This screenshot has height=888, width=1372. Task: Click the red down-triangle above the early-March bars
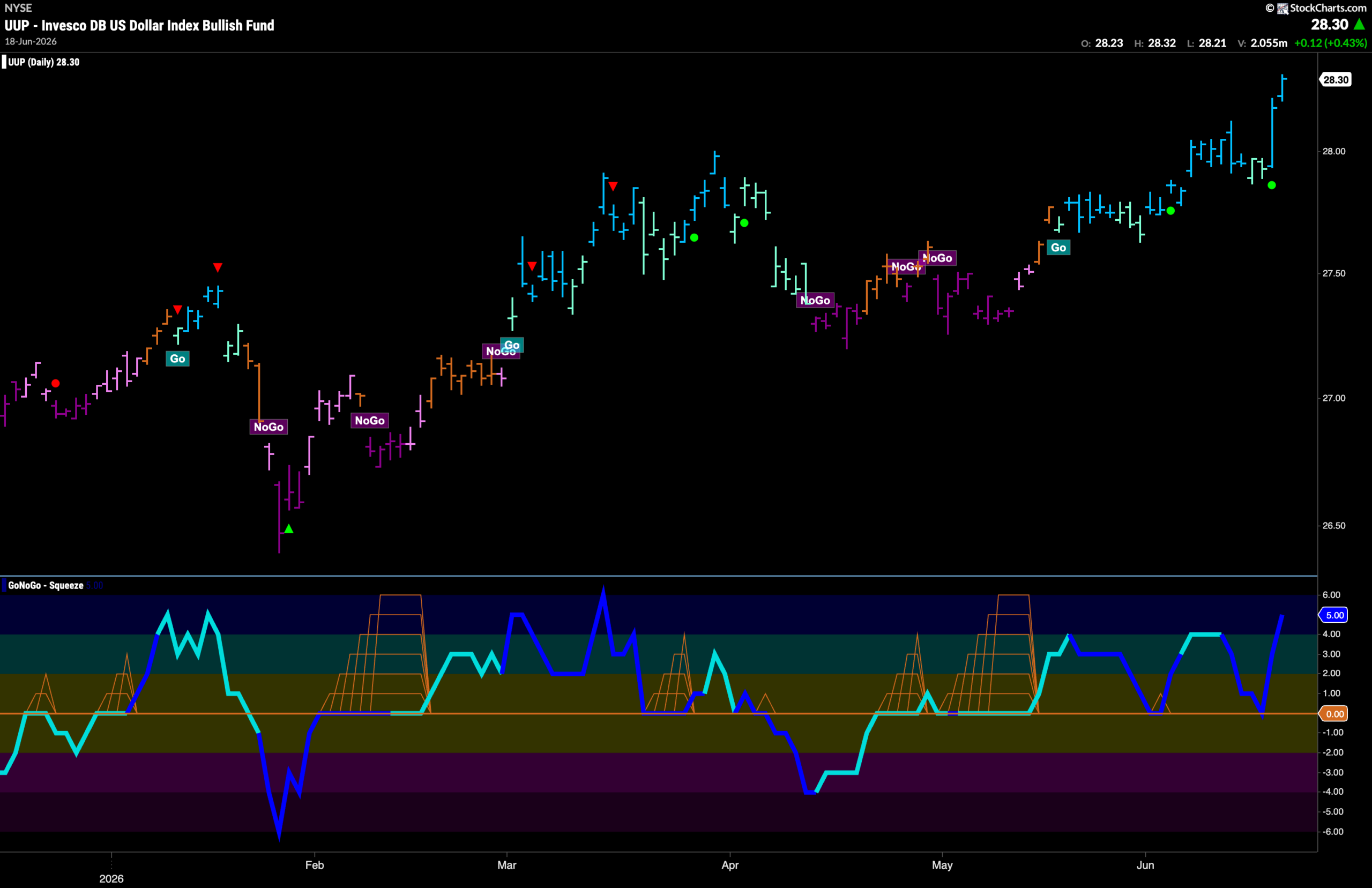coord(532,266)
